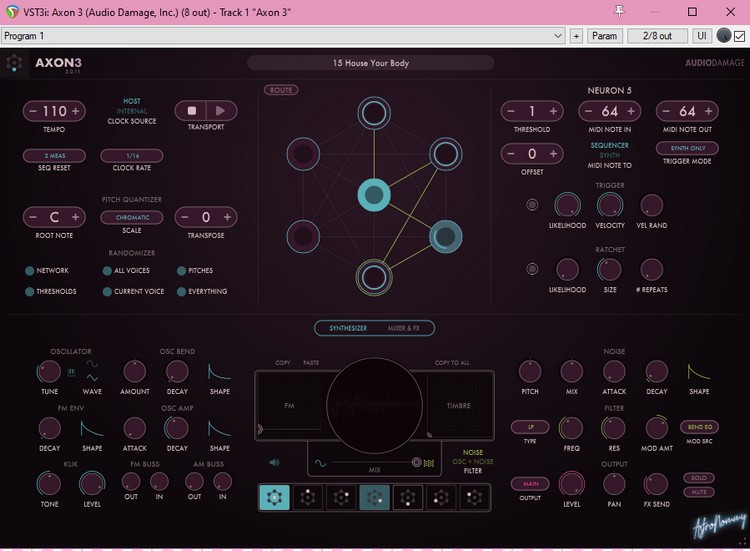Viewport: 750px width, 551px height.
Task: Choose the center-dot voice selector
Action: 275,497
